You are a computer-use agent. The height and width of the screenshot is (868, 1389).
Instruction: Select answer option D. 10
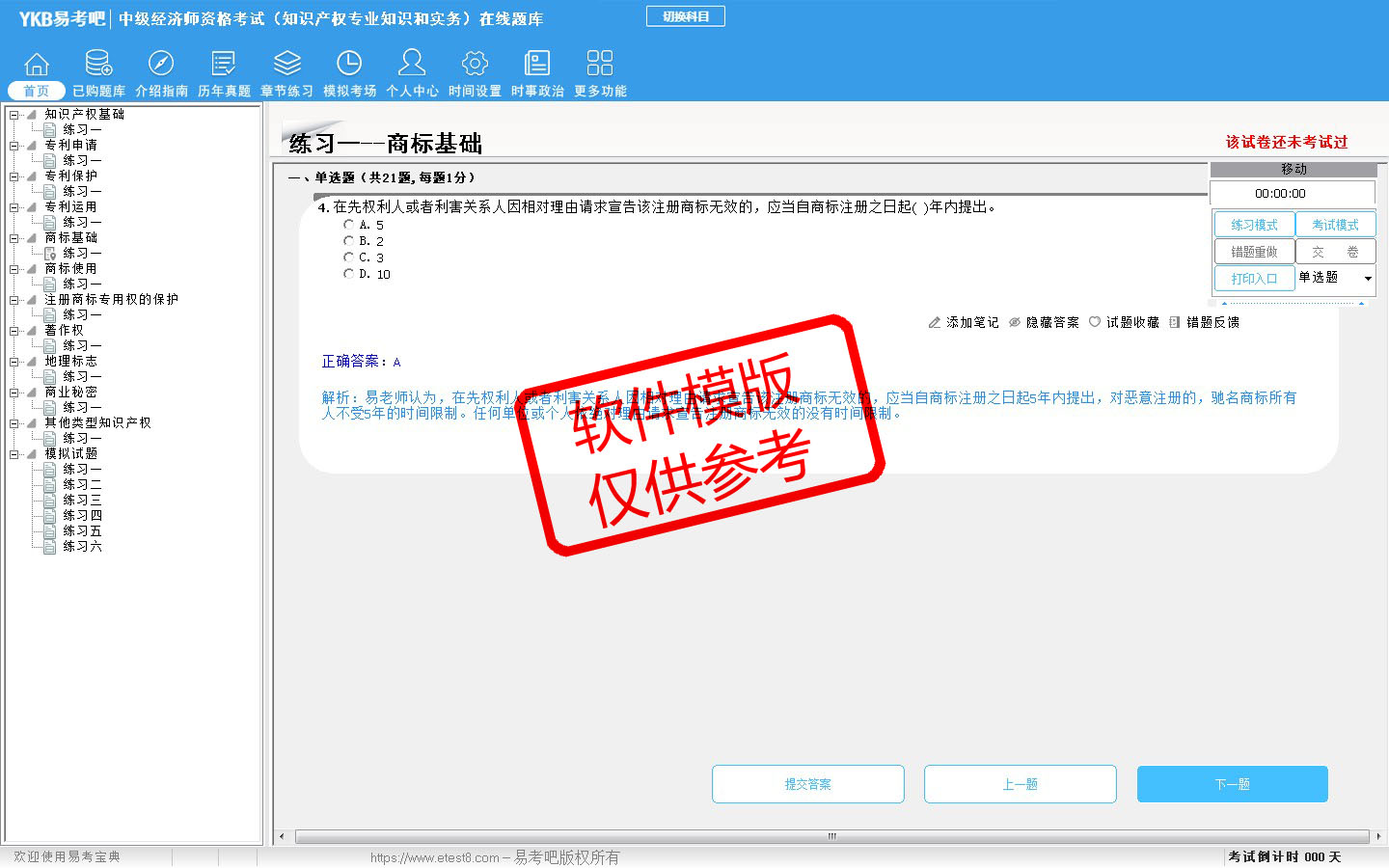pos(348,274)
